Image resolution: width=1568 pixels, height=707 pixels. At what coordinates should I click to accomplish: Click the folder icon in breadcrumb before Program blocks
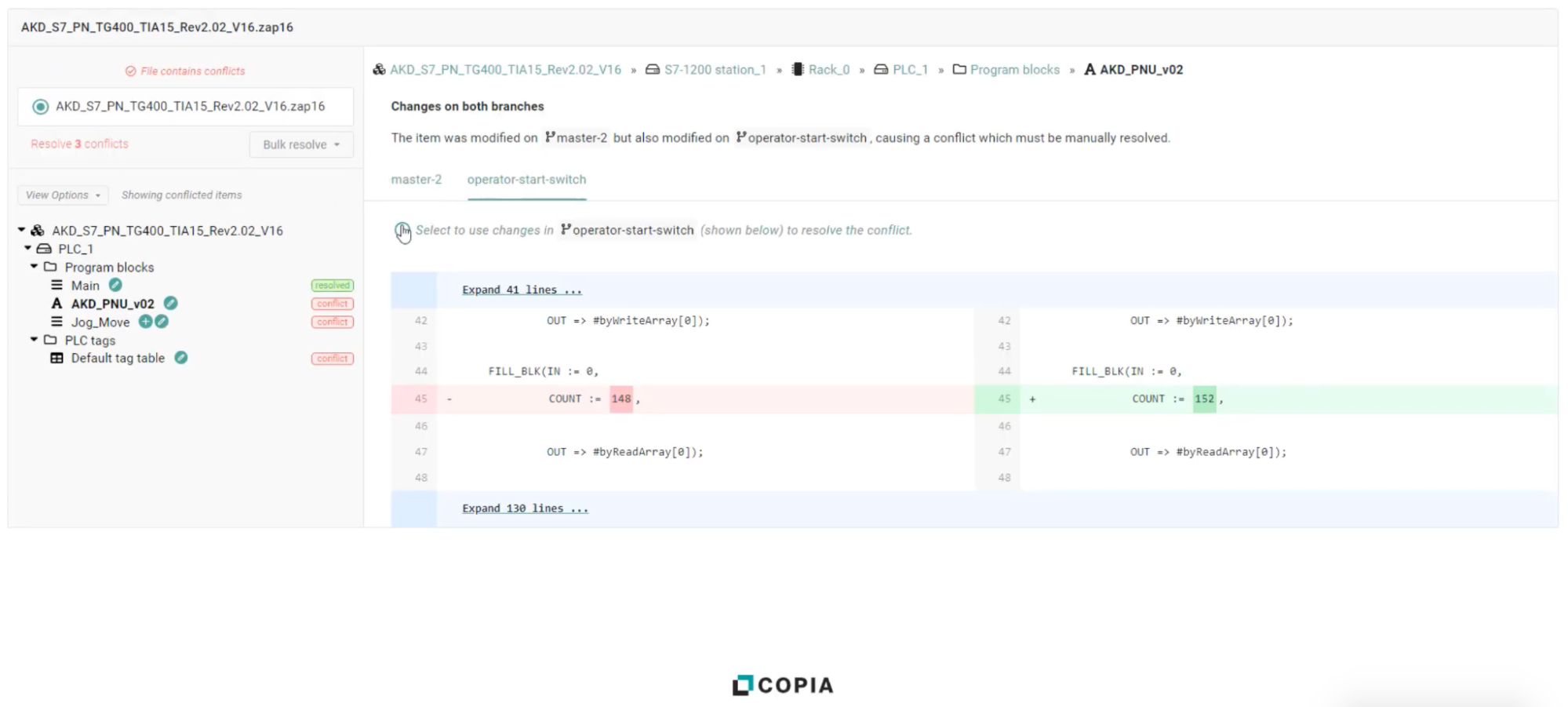[959, 69]
